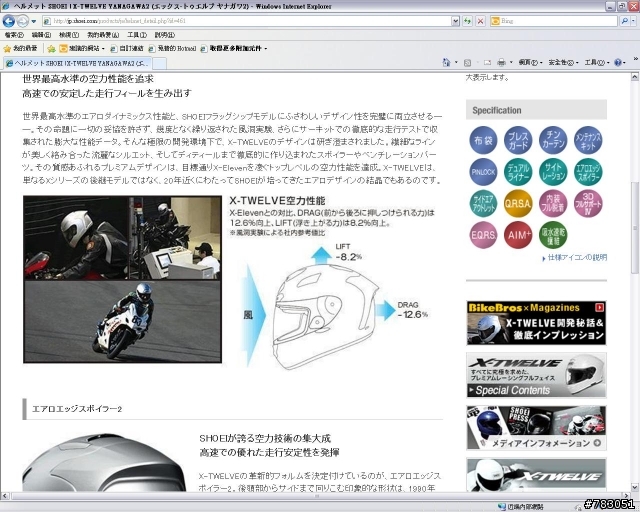Image resolution: width=640 pixels, height=512 pixels.
Task: Open 取得更多附加元件 favorites dropdown
Action: pyautogui.click(x=233, y=49)
